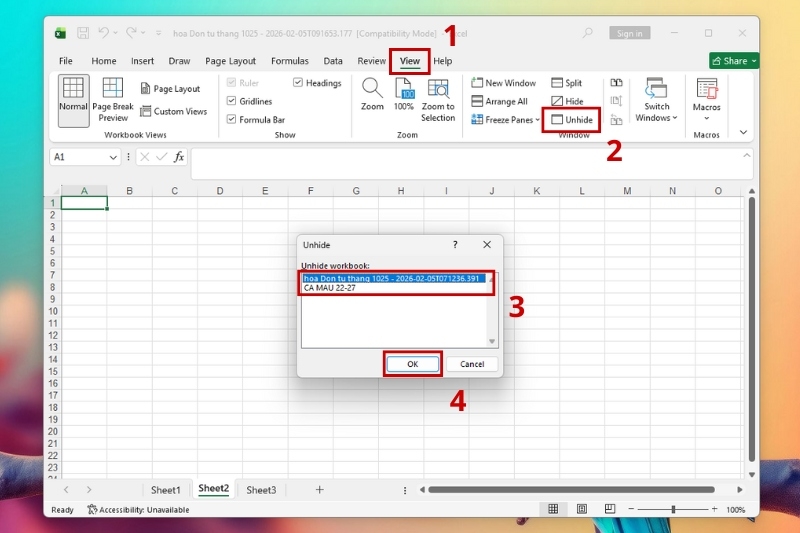The image size is (800, 533).
Task: Open a New Window
Action: tap(504, 83)
